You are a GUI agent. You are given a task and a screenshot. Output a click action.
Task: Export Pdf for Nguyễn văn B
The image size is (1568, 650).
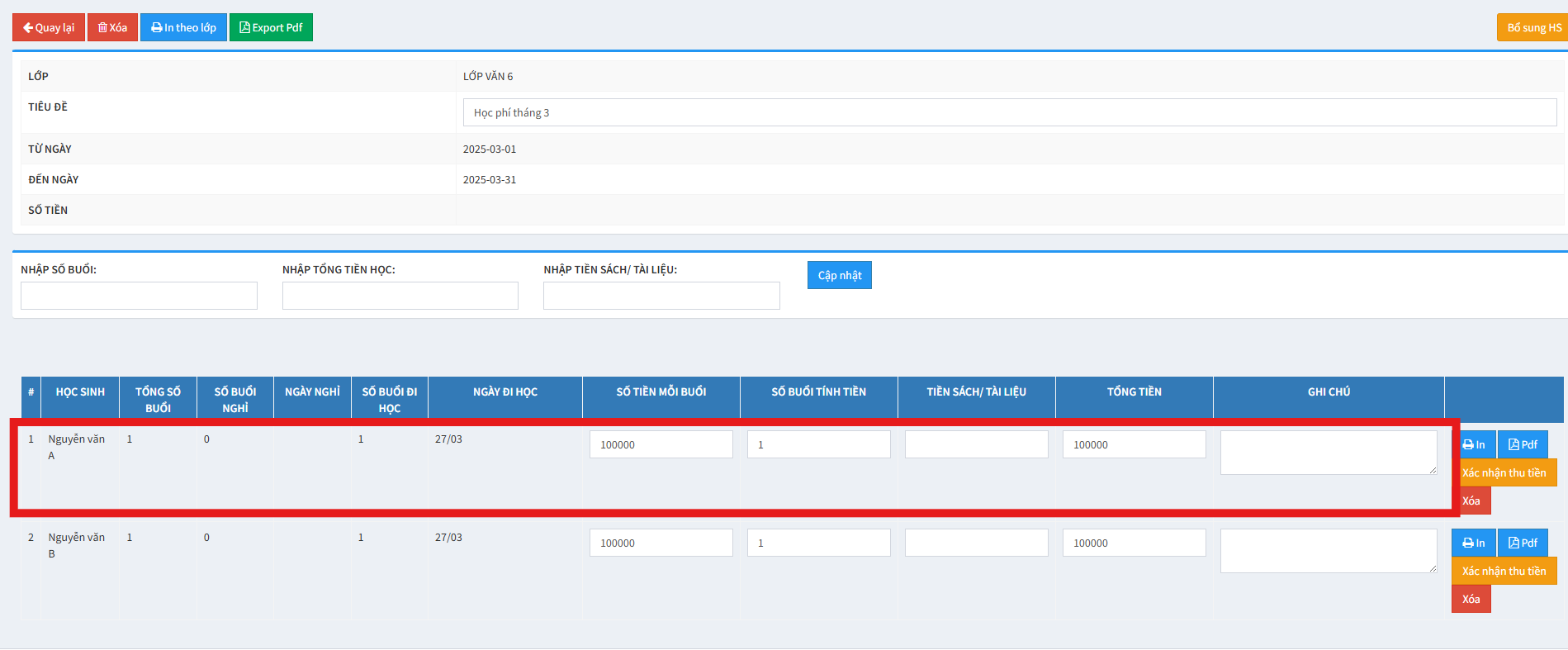(x=1523, y=543)
